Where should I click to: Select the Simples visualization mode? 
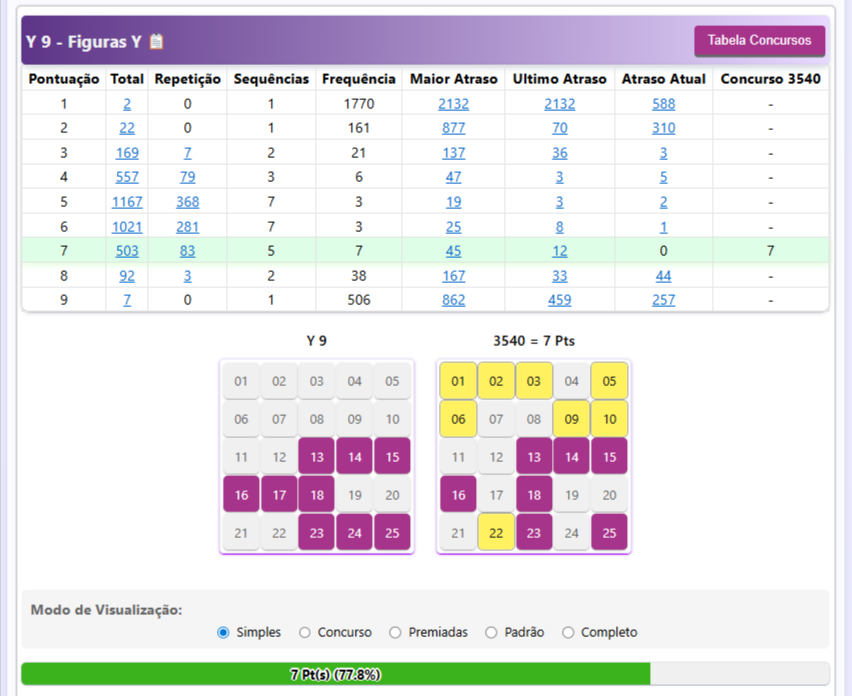223,632
